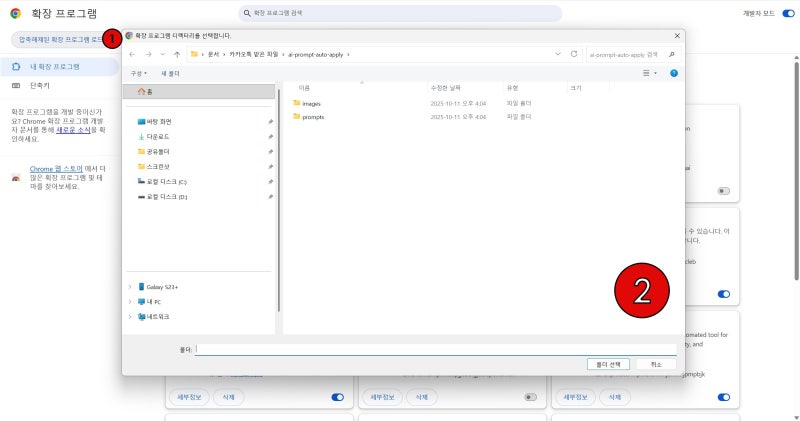Select the prompts folder icon
800x421 pixels.
pos(297,117)
